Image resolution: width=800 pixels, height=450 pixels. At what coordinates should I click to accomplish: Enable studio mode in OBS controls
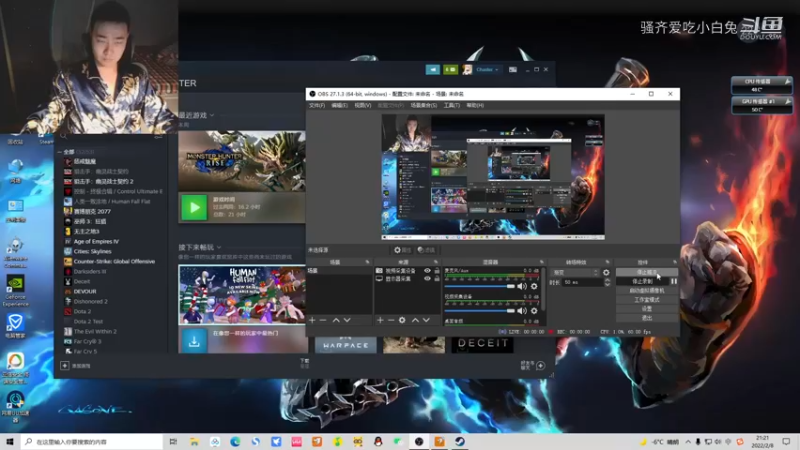click(646, 299)
